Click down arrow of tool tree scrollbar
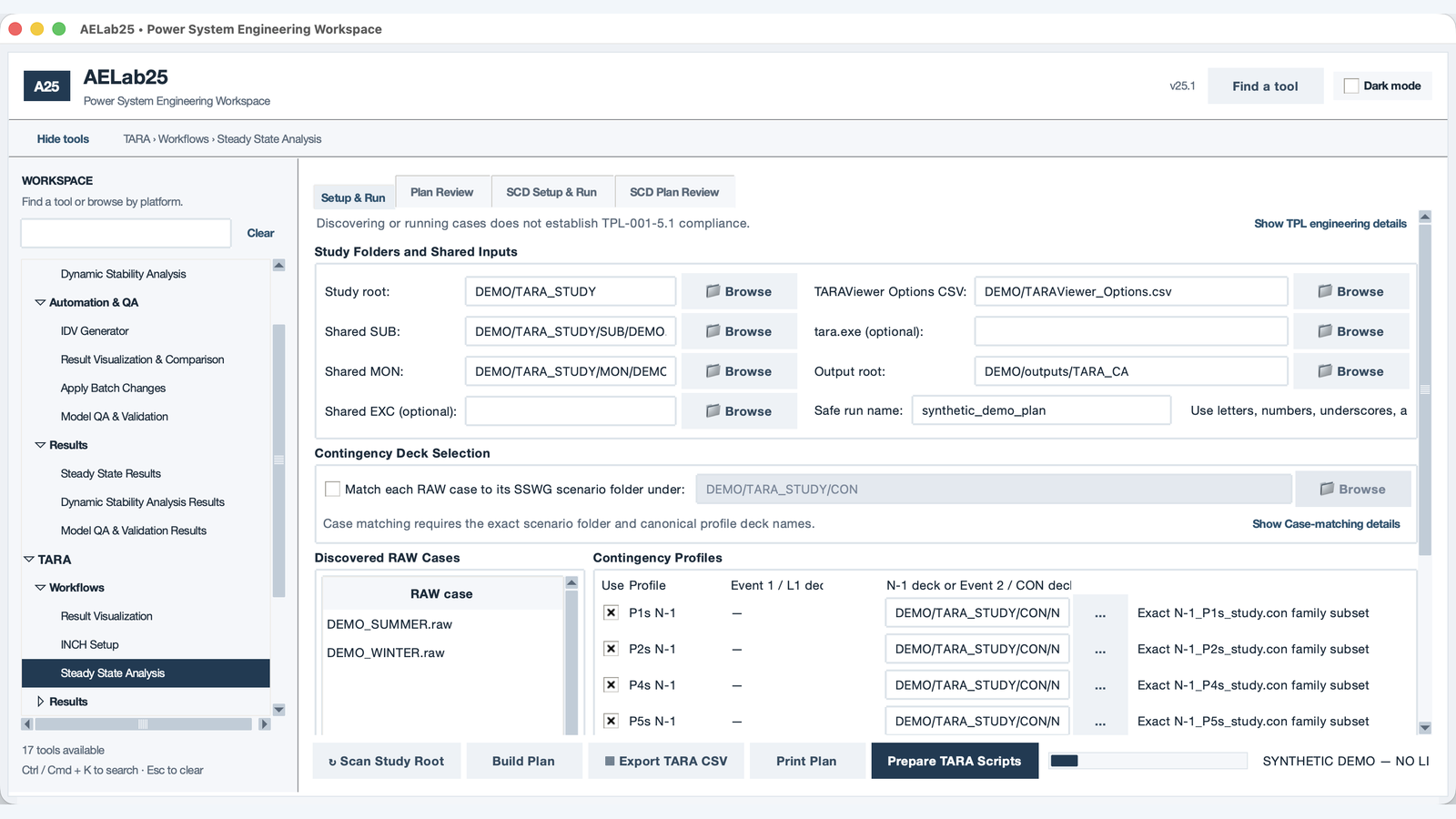The height and width of the screenshot is (819, 1456). coord(279,710)
